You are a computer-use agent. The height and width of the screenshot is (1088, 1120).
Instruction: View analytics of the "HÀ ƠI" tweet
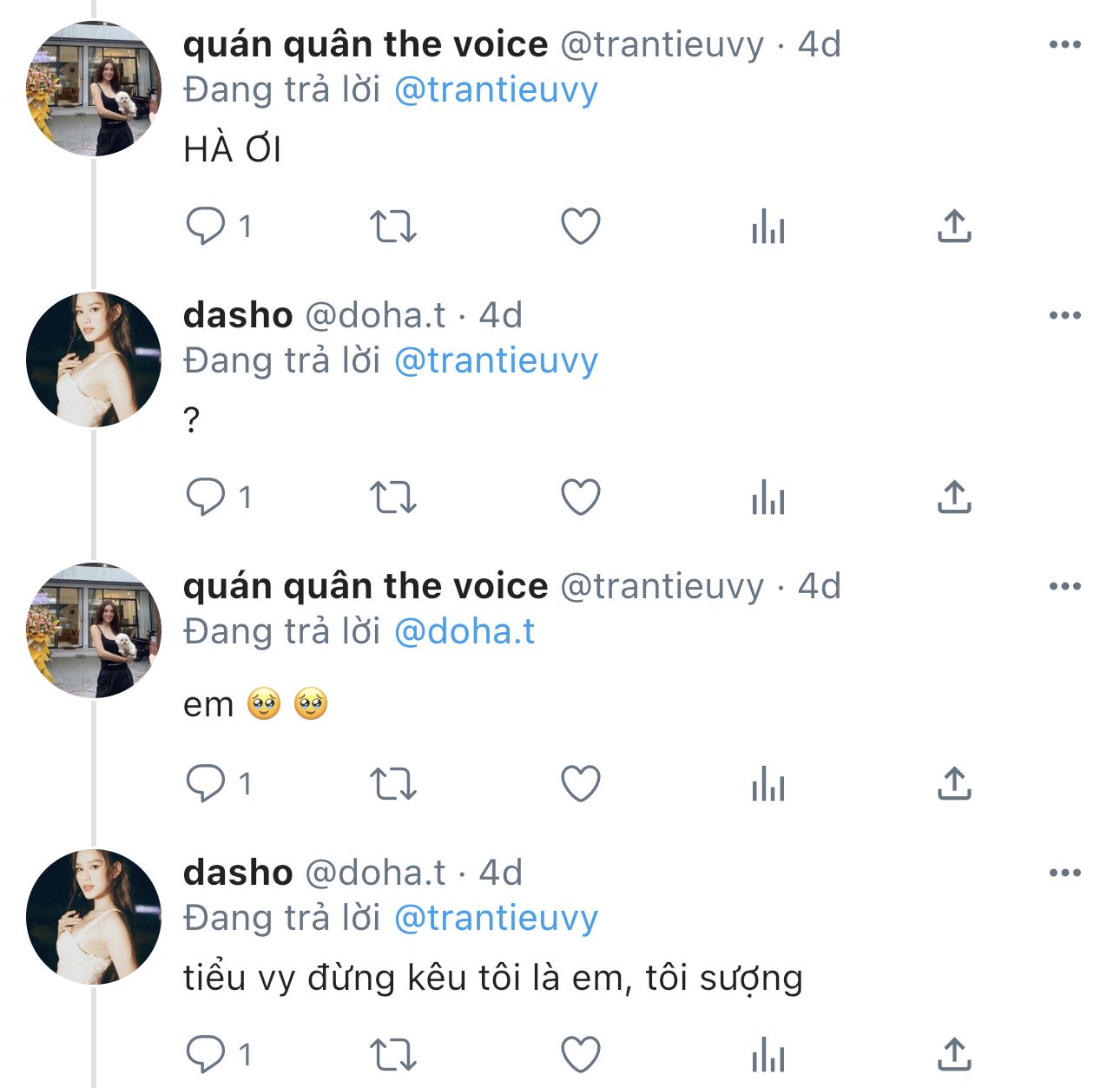point(768,227)
